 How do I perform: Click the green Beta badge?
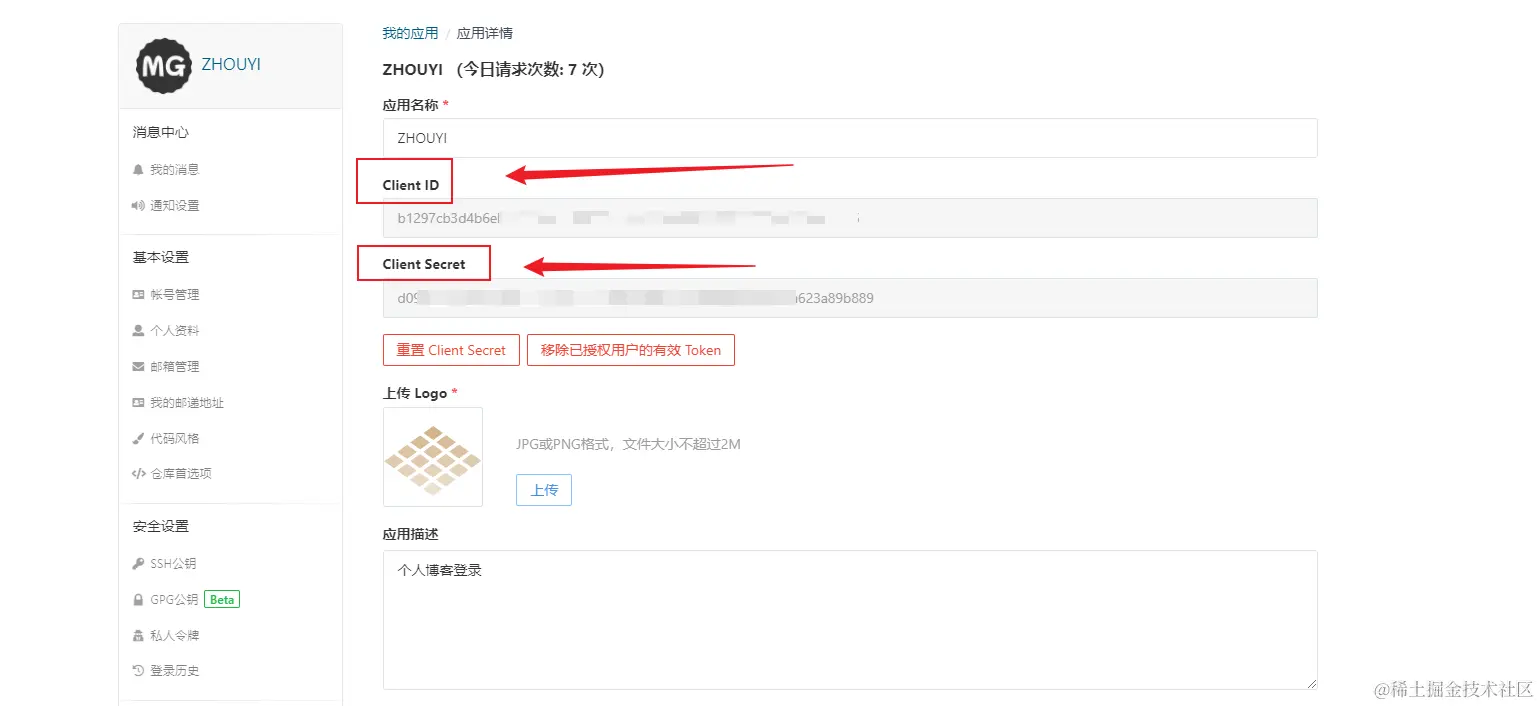222,600
